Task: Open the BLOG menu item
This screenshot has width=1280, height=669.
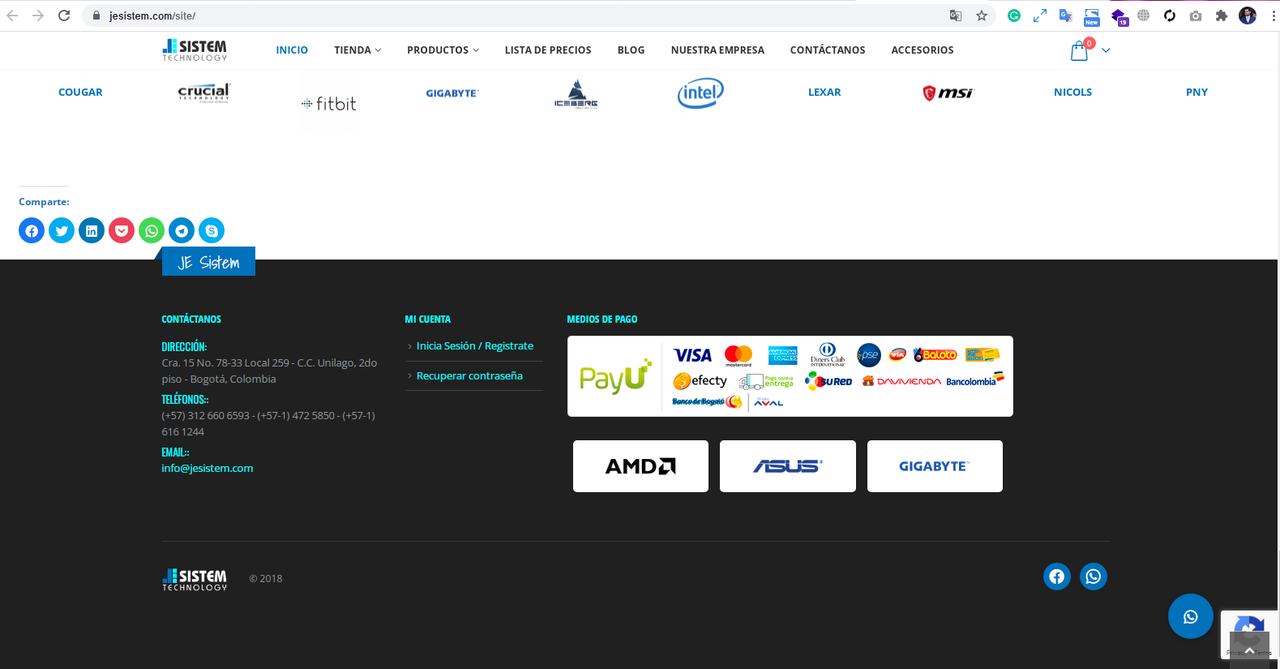Action: (631, 50)
